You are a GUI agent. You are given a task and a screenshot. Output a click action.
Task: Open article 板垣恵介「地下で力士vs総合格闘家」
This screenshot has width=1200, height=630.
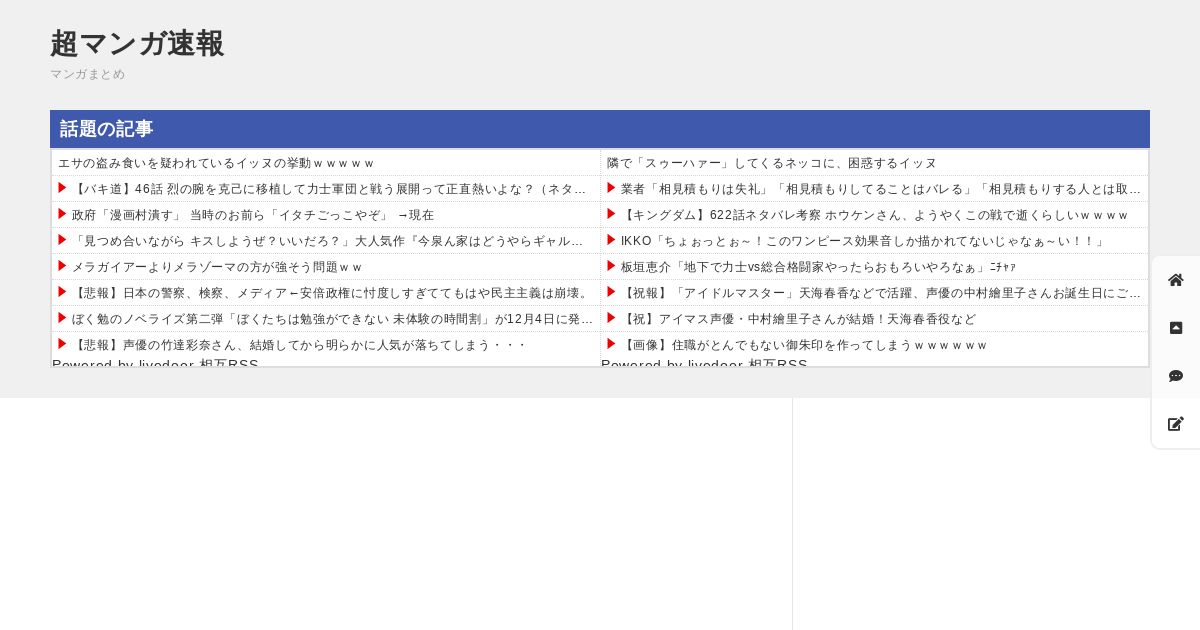(819, 267)
